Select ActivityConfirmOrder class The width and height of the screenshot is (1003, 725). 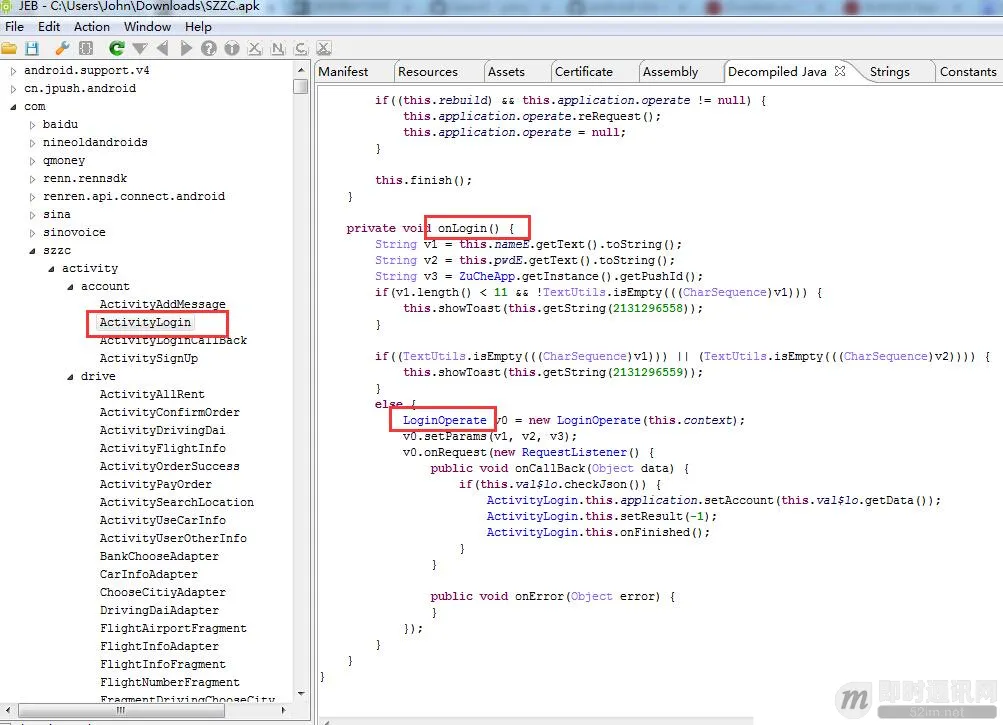(170, 412)
